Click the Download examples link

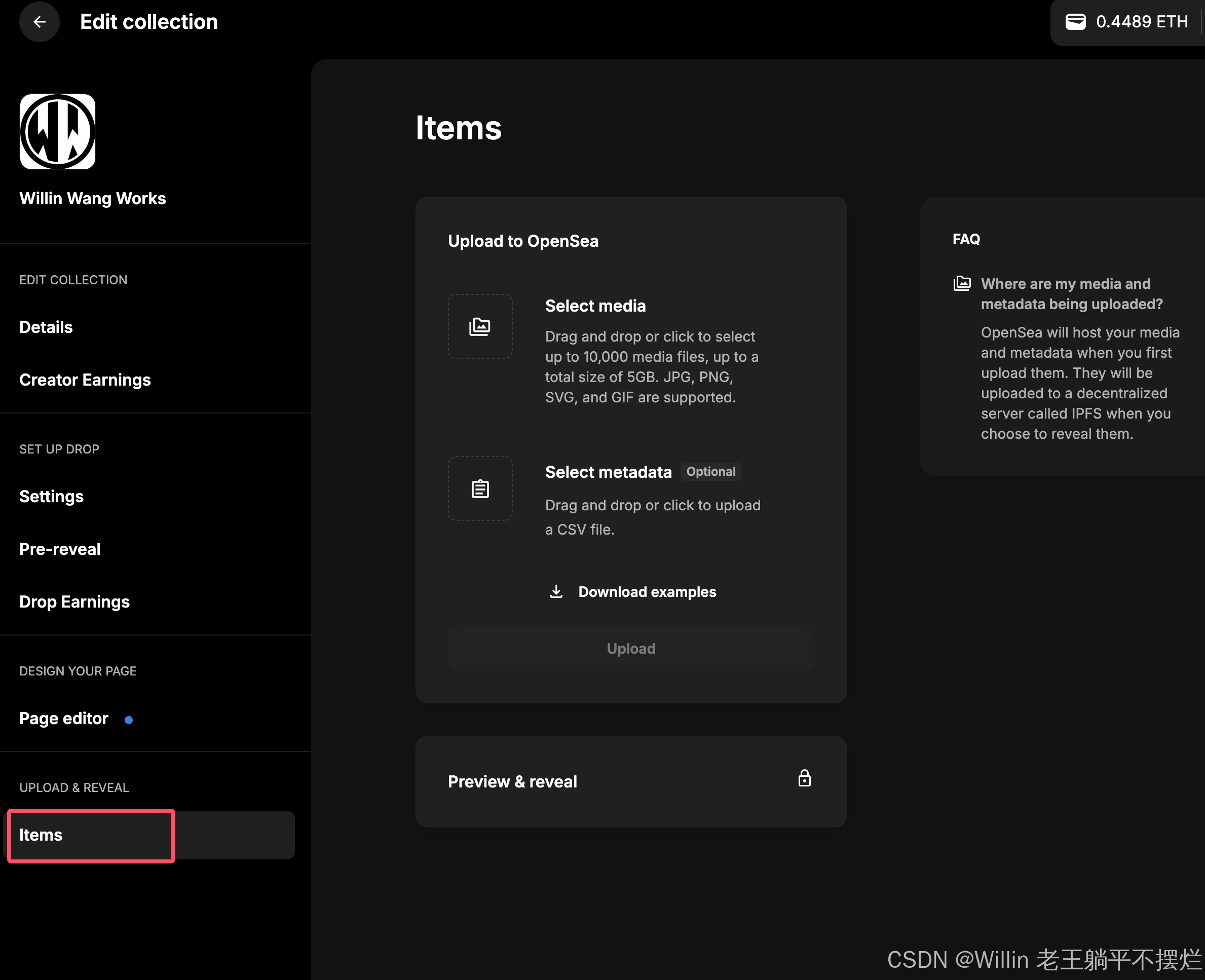647,592
